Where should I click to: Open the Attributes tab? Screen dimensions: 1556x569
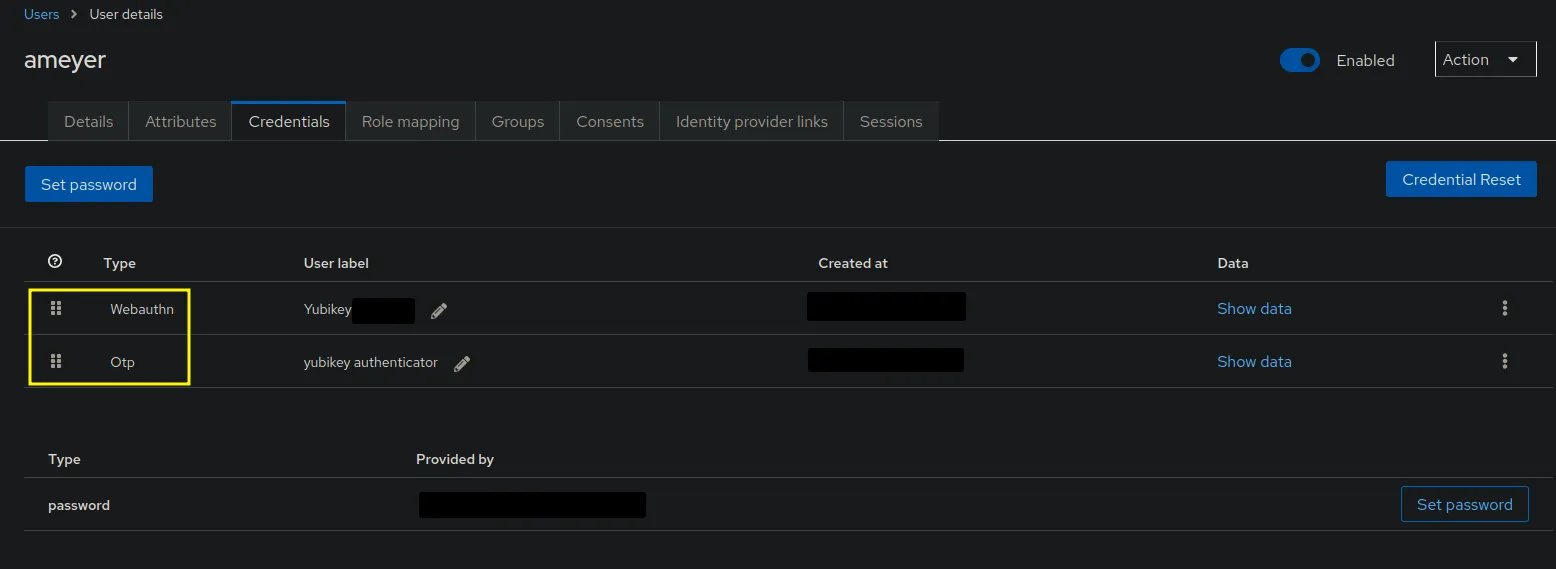(x=180, y=121)
